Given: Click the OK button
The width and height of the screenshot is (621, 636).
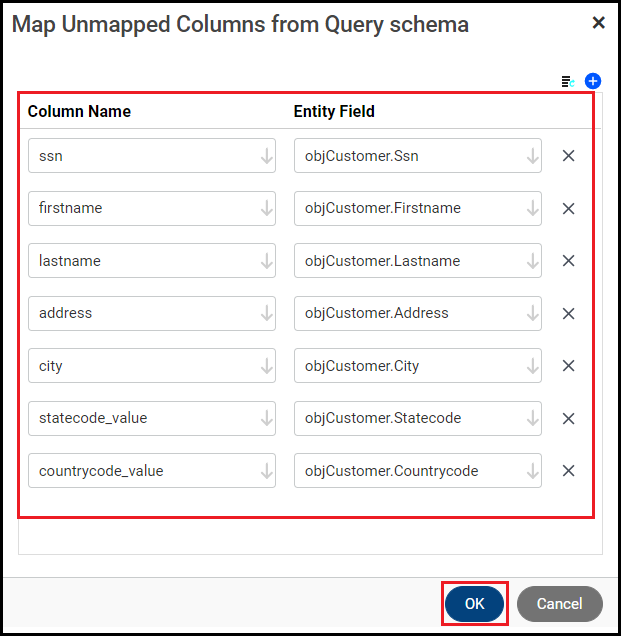Looking at the screenshot, I should pos(475,604).
